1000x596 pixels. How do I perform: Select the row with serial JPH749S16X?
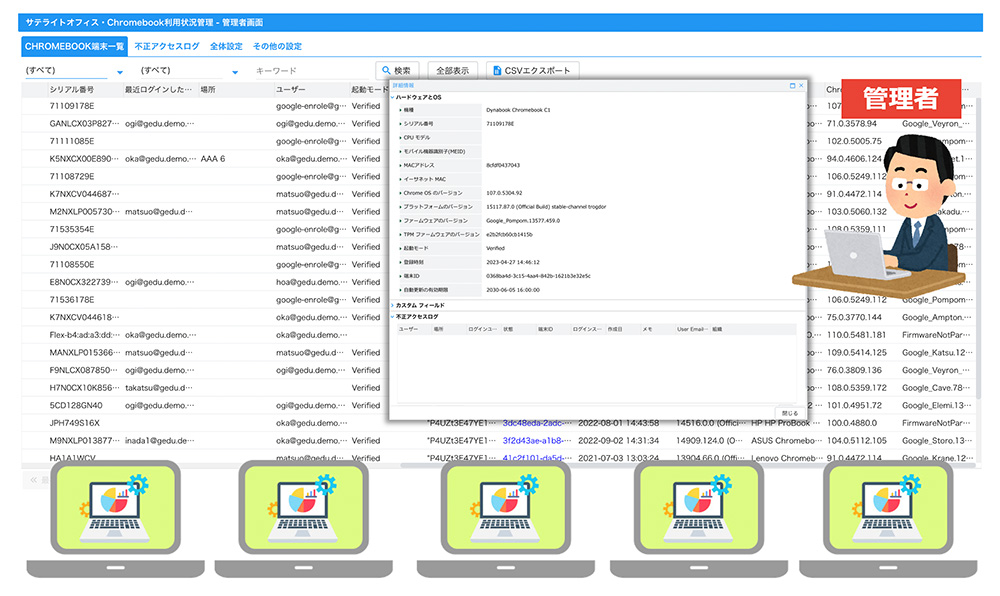coord(75,423)
